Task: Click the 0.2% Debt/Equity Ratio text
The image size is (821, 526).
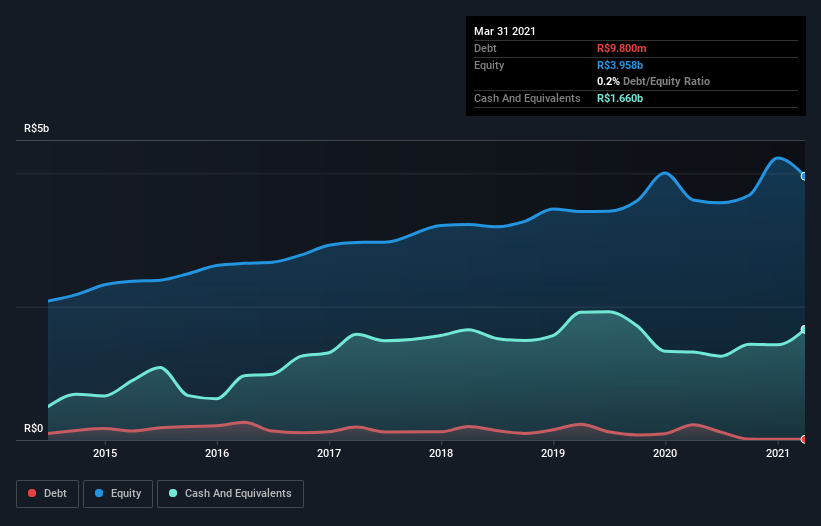Action: pos(653,81)
